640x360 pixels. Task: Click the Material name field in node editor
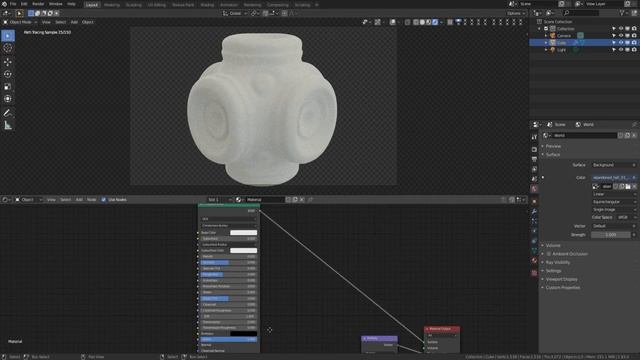coord(265,200)
